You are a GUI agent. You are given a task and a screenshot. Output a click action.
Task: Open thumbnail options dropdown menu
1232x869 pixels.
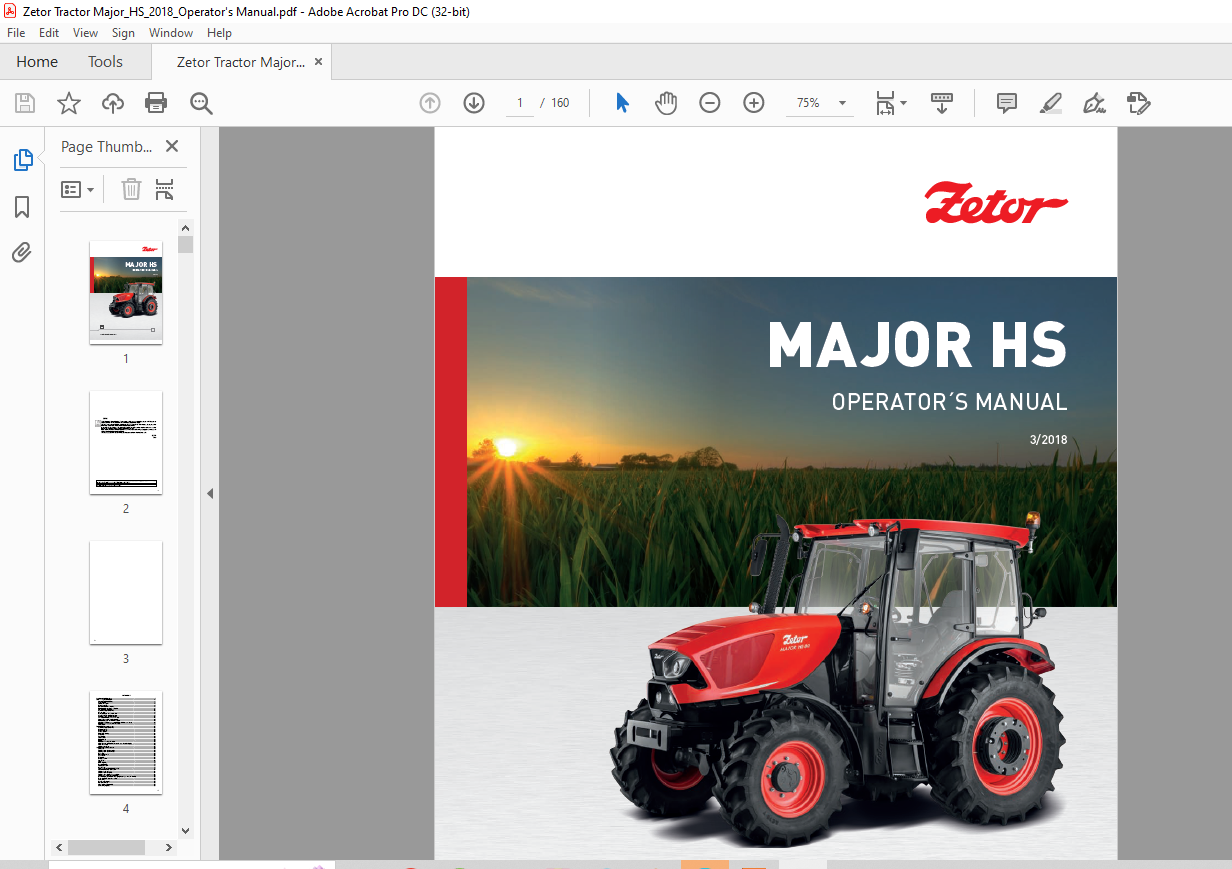[78, 189]
